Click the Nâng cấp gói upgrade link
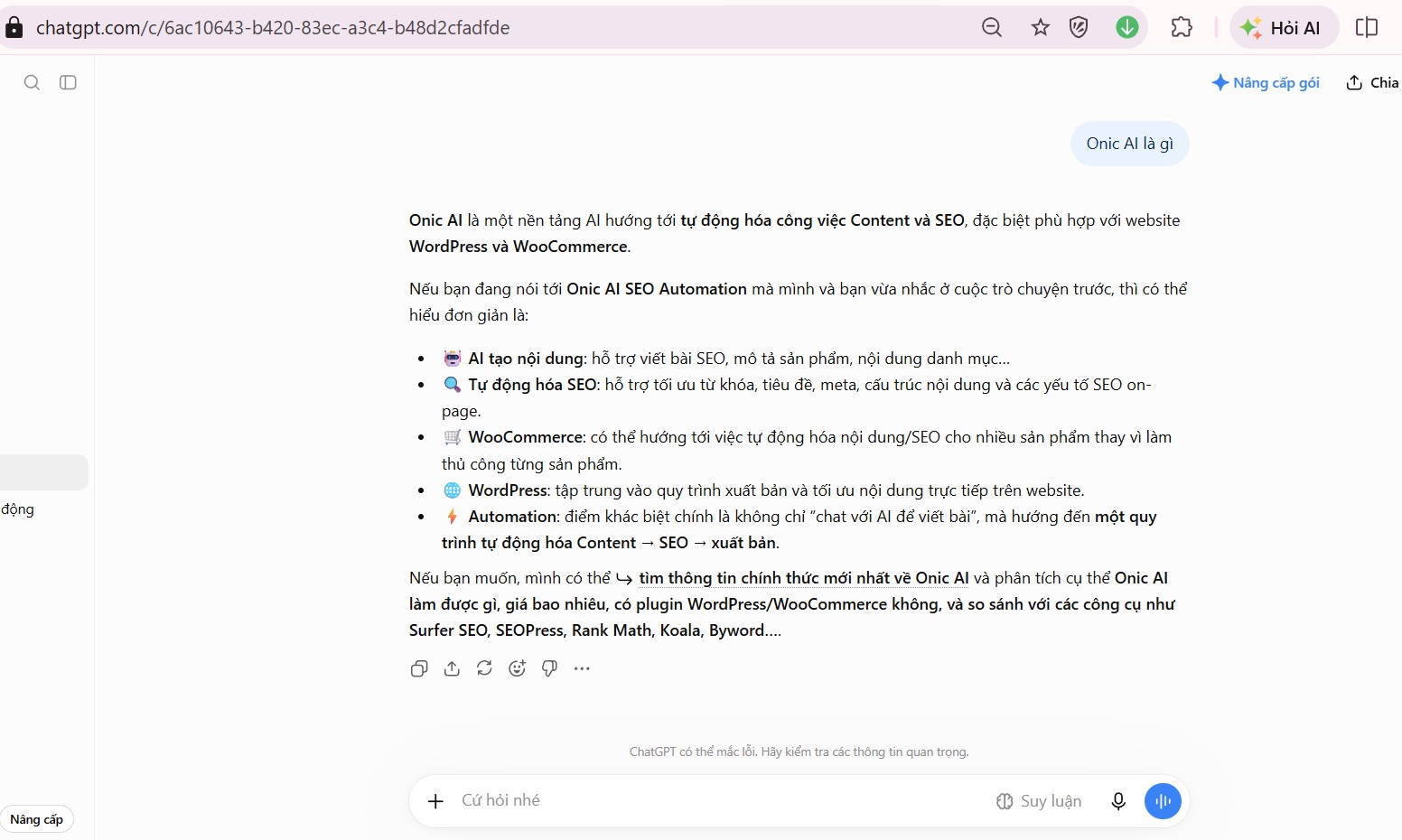The image size is (1402, 840). tap(1266, 82)
